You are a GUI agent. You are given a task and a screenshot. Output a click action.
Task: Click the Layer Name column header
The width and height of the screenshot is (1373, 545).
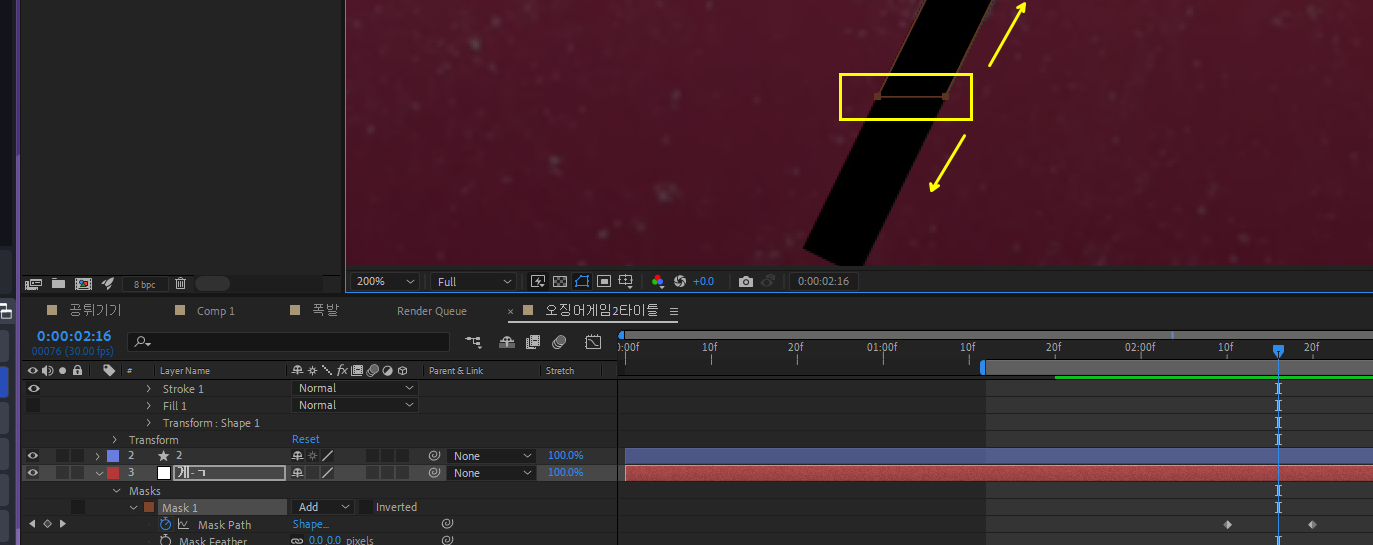click(185, 371)
